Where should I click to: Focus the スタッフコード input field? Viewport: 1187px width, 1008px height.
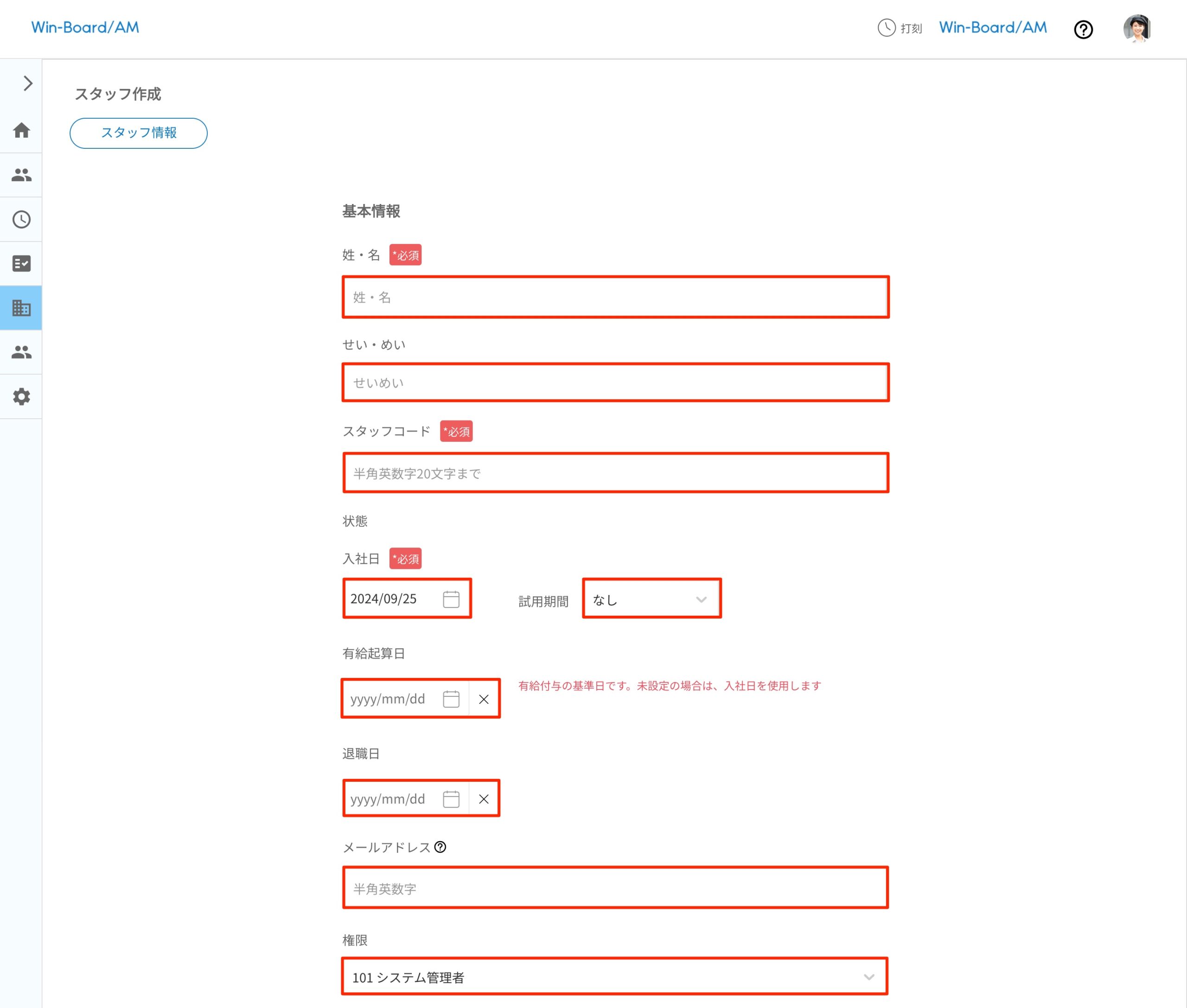(615, 473)
